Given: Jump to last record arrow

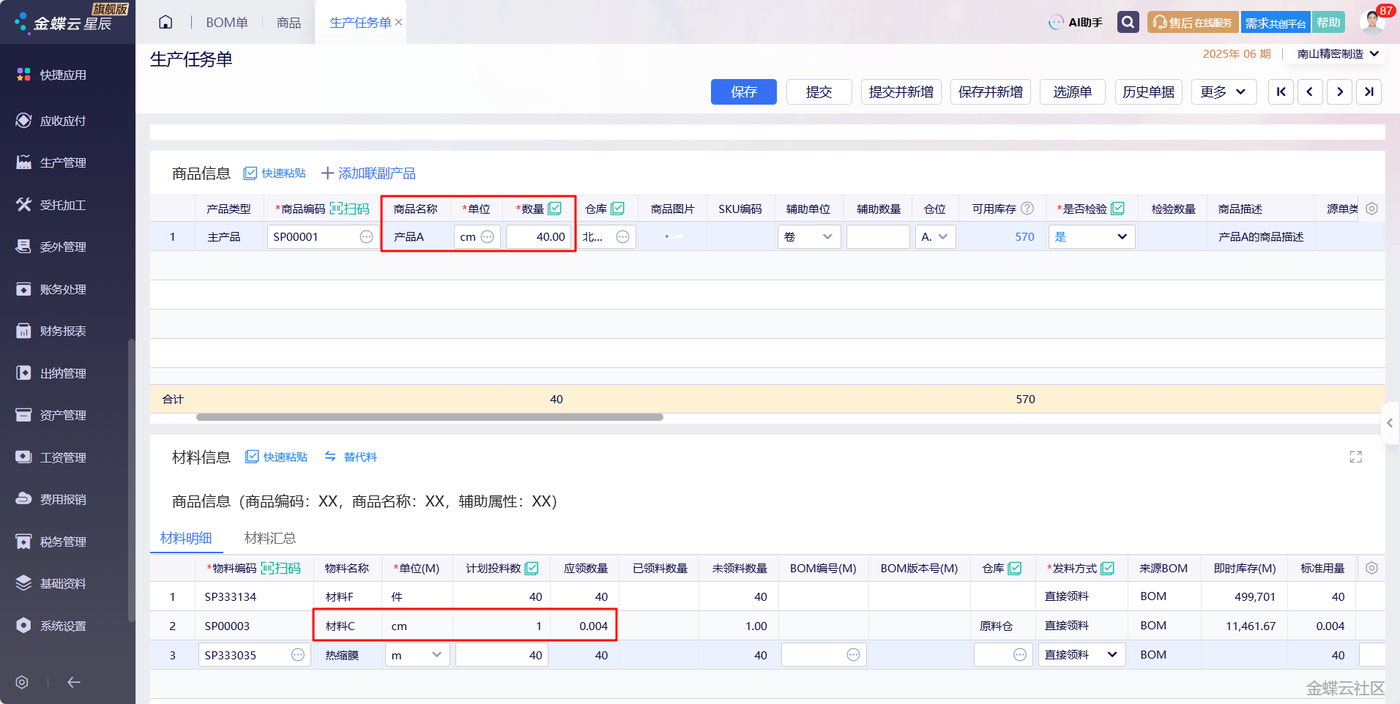Looking at the screenshot, I should pos(1369,92).
